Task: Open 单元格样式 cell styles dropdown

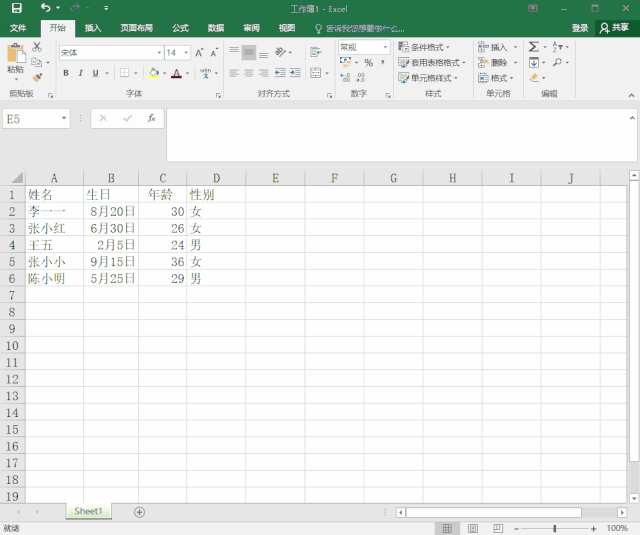Action: point(428,78)
